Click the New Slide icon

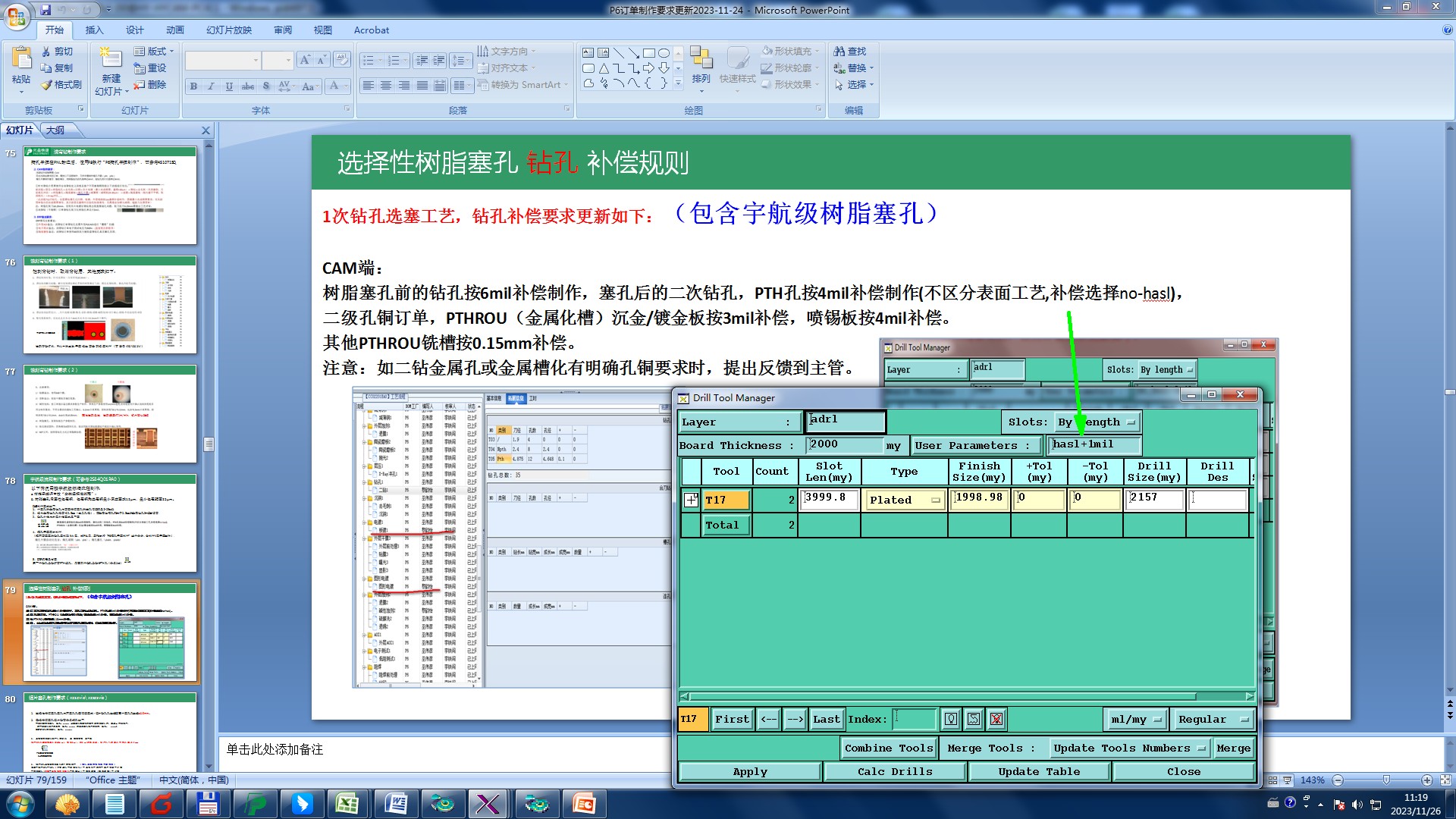(111, 59)
